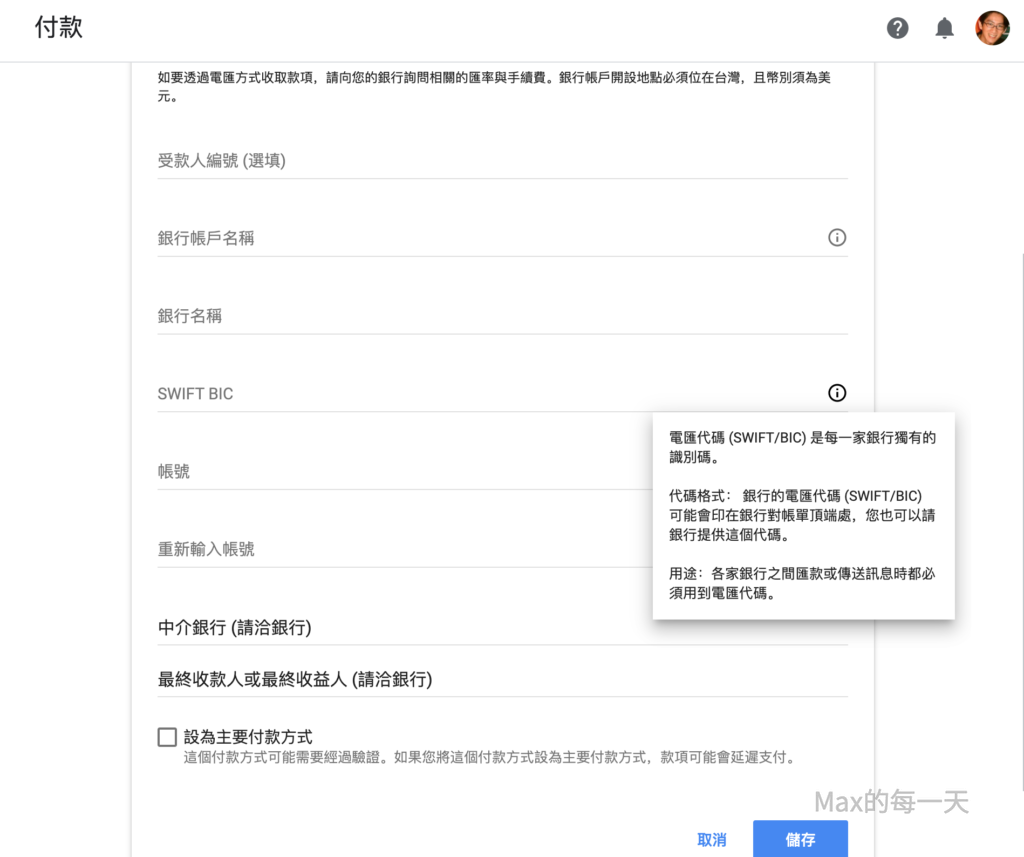Image resolution: width=1024 pixels, height=857 pixels.
Task: Open the help question mark icon
Action: point(898,28)
